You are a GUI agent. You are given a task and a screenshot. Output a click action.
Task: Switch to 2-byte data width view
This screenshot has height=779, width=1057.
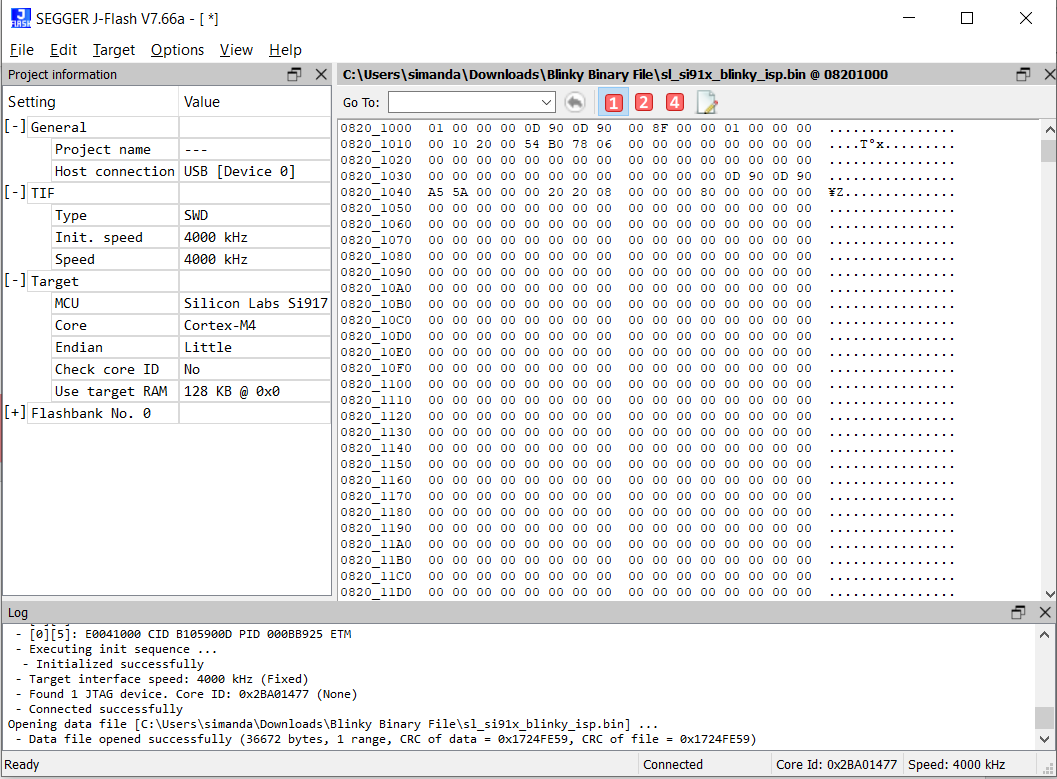[x=644, y=102]
